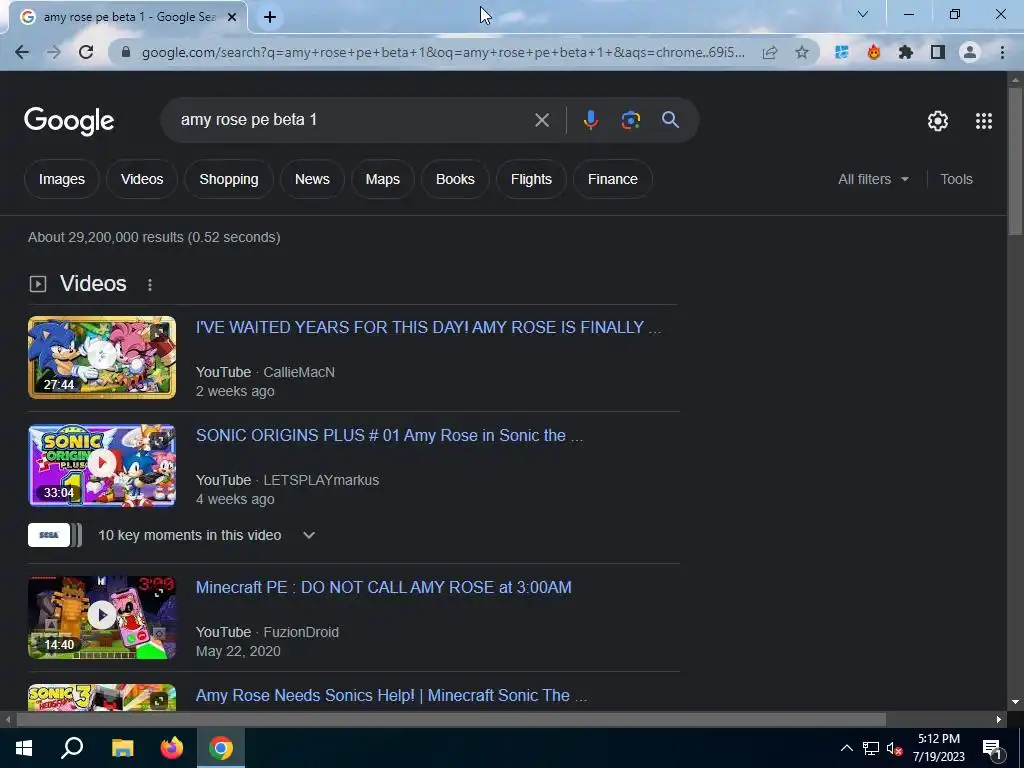Toggle the Chrome side panel icon

coord(938,52)
